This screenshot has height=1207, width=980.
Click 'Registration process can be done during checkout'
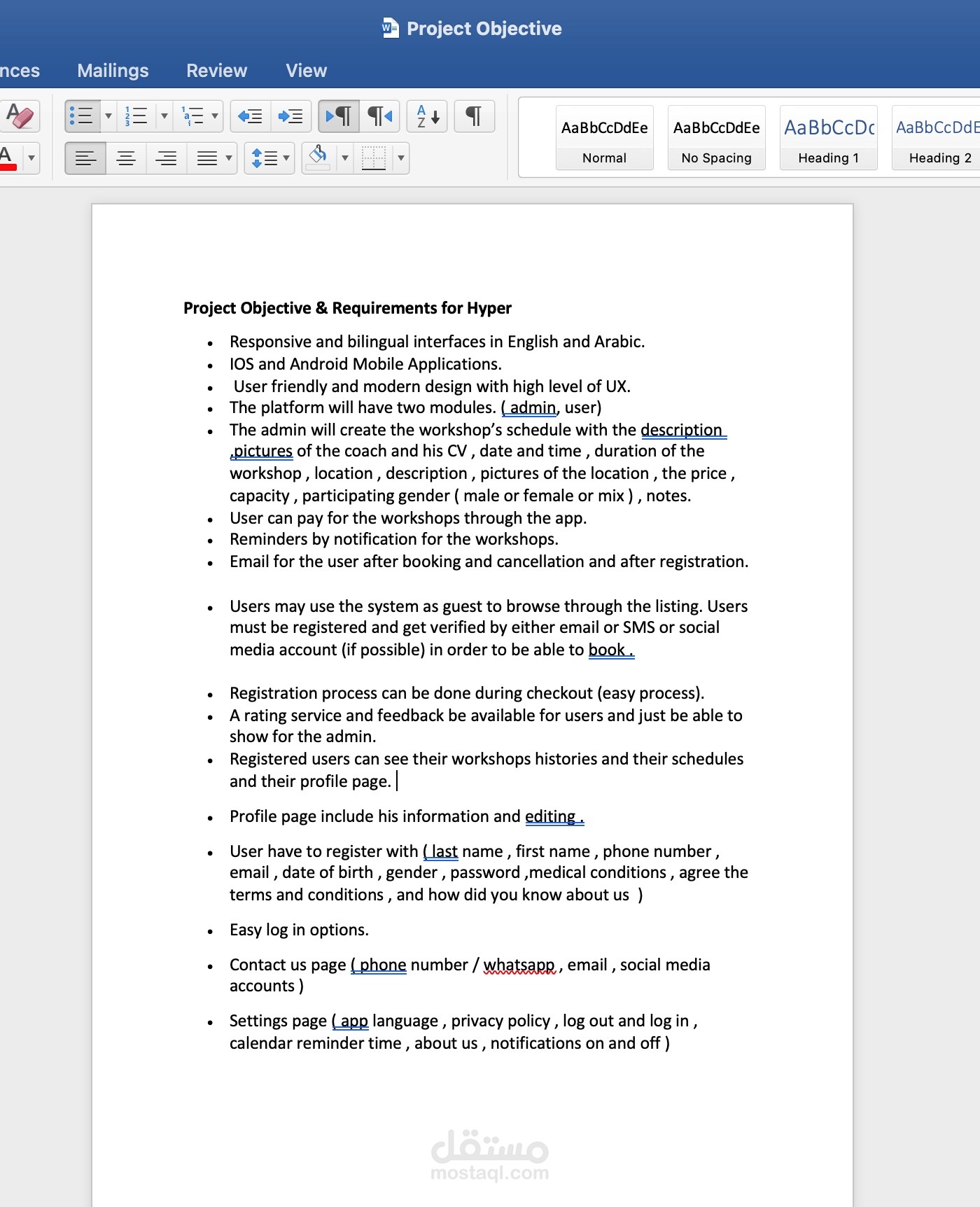pos(467,693)
